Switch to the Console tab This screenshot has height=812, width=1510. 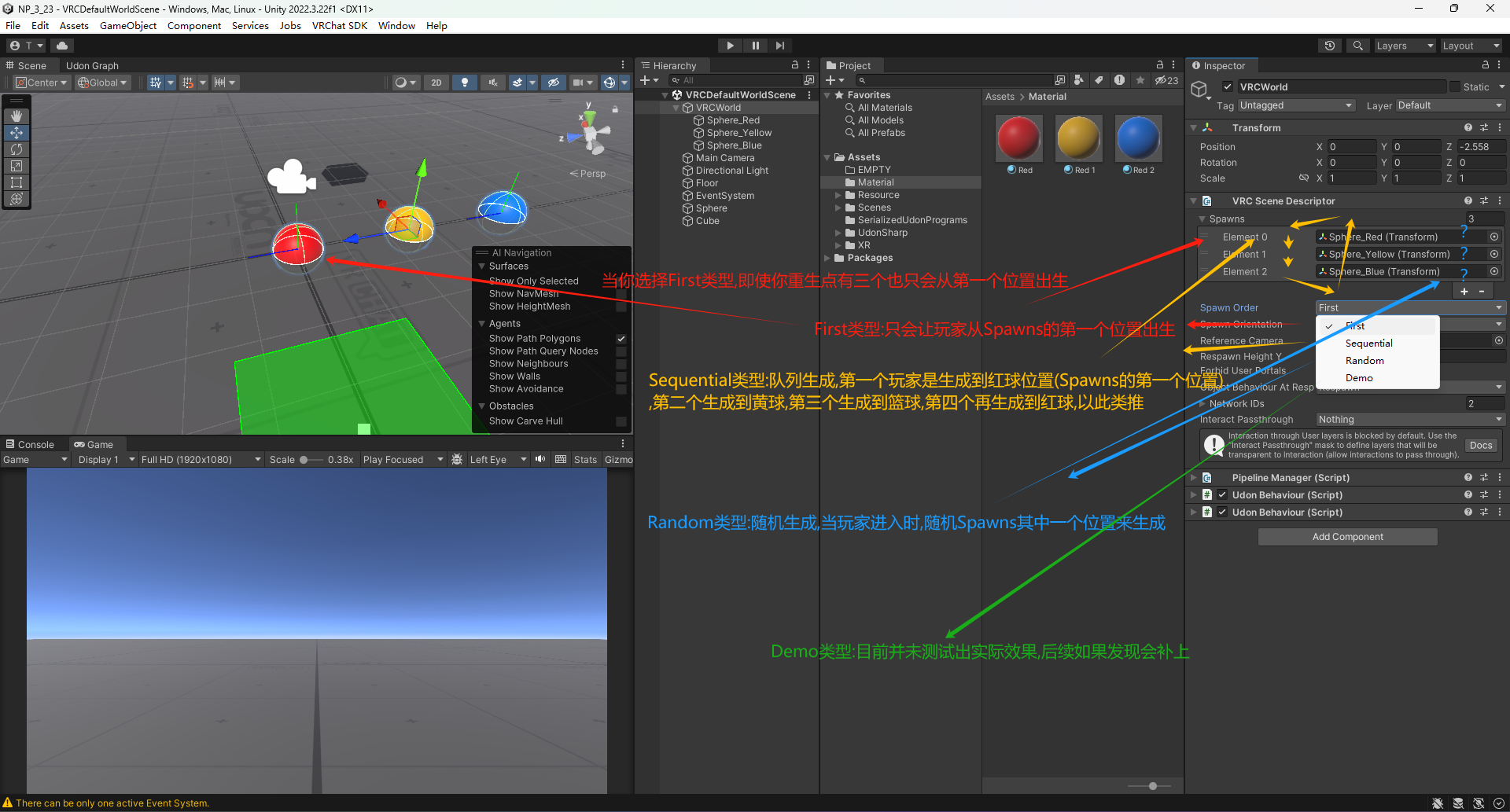coord(30,444)
